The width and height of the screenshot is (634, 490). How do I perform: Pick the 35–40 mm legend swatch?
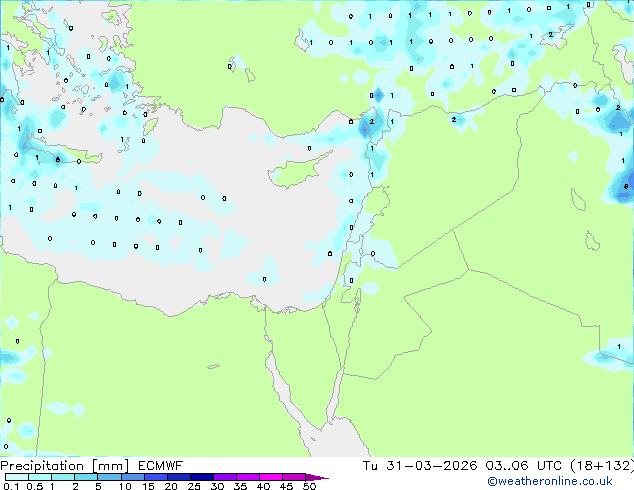[x=247, y=477]
